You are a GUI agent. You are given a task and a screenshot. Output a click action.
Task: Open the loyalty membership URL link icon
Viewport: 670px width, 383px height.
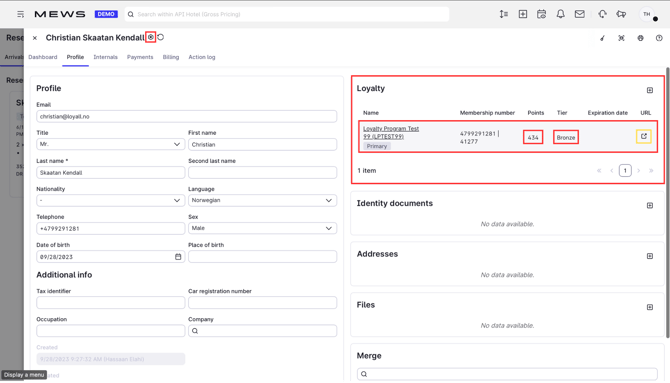(644, 136)
